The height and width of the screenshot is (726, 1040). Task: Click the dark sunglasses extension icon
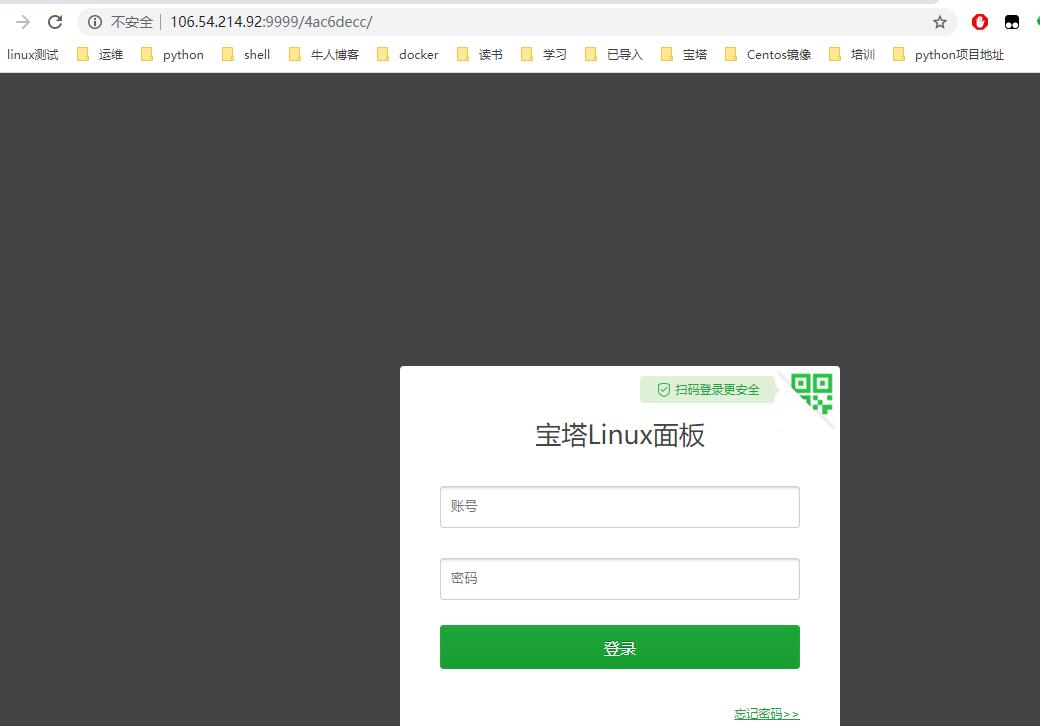(x=1011, y=21)
